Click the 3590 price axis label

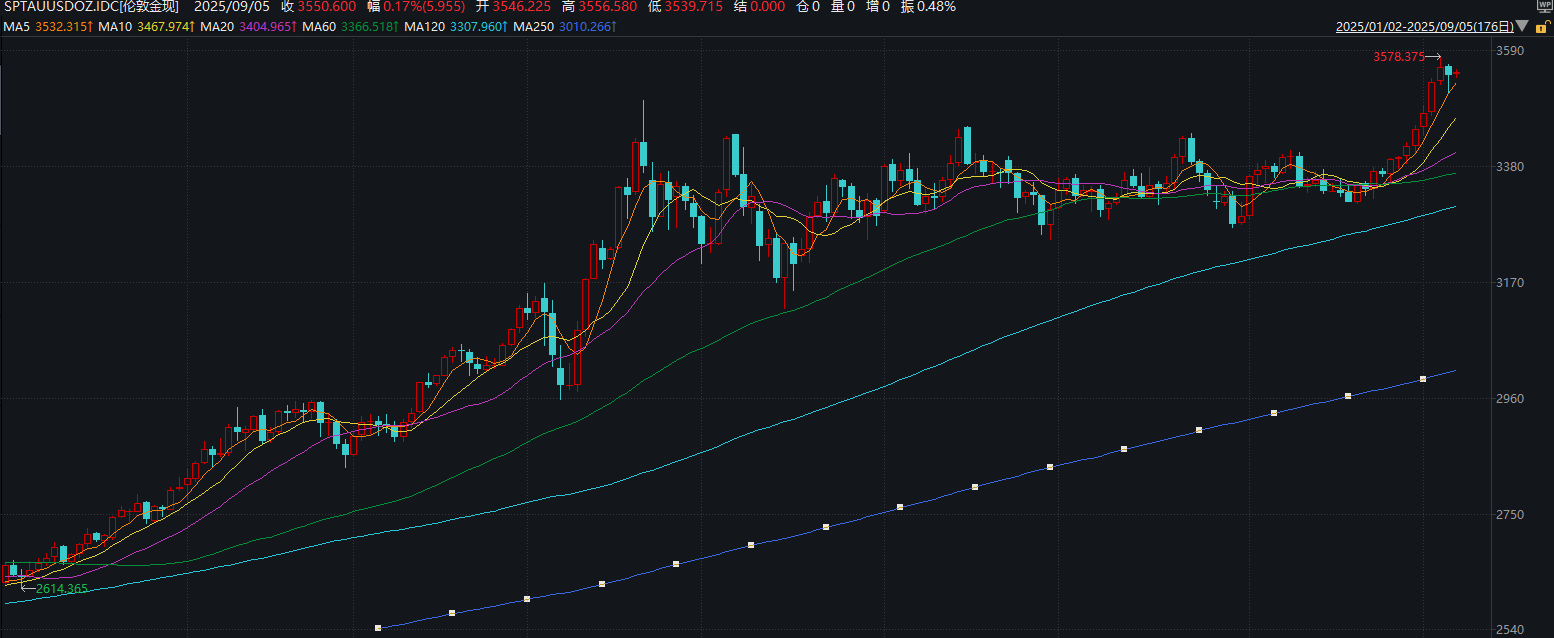pos(1510,50)
